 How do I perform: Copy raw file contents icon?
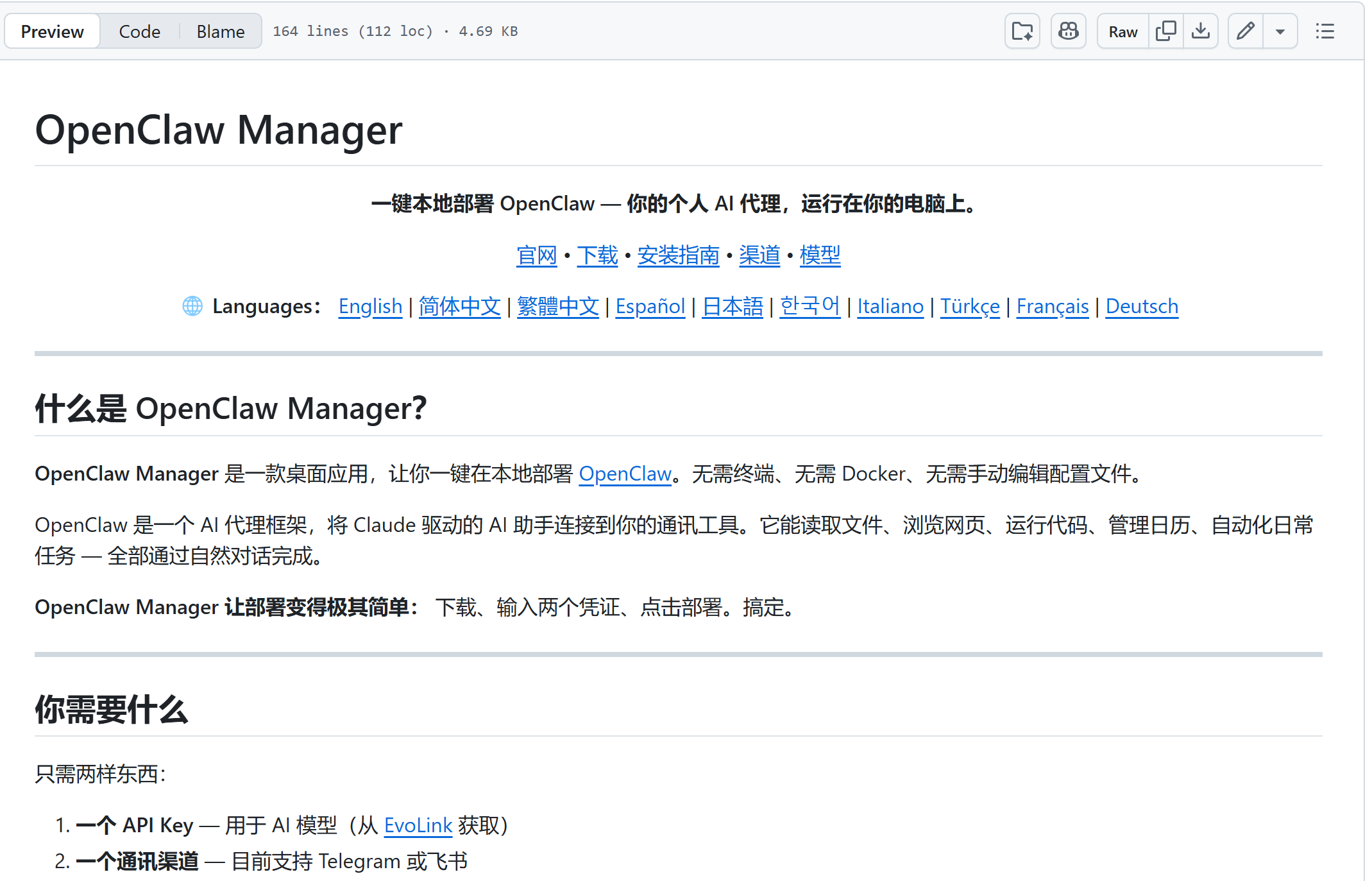click(1165, 31)
